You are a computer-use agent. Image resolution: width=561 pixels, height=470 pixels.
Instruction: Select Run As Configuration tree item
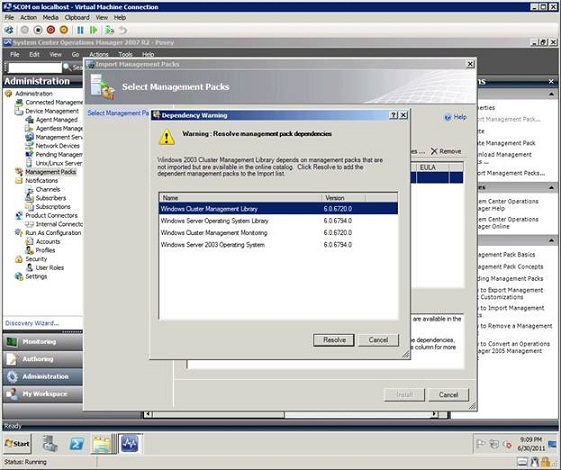tap(53, 233)
